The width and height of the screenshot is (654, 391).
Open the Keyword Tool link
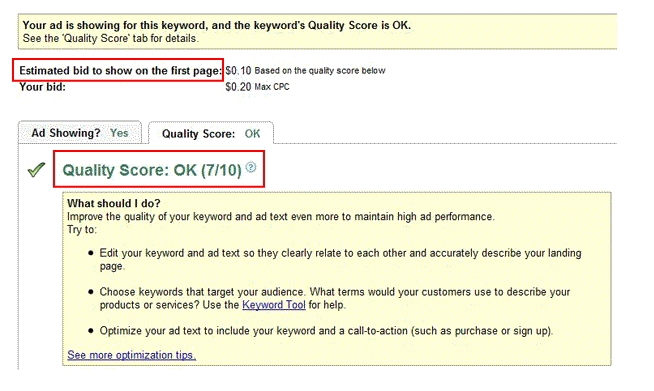click(274, 305)
